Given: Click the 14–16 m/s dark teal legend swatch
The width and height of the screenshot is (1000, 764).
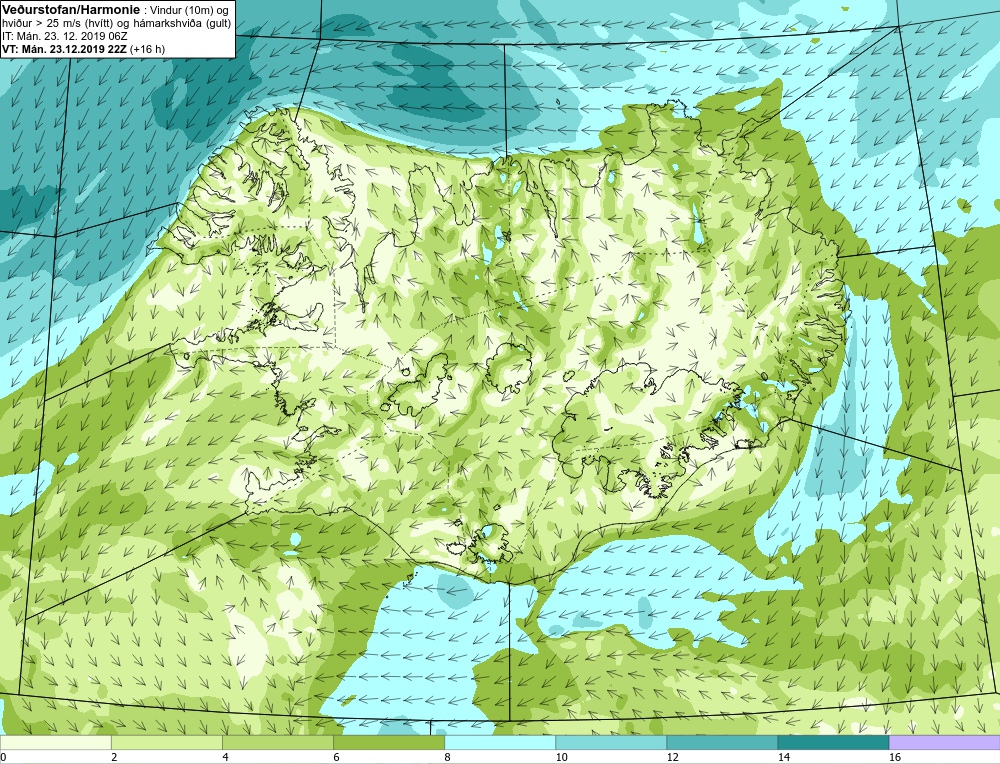Looking at the screenshot, I should 833,742.
